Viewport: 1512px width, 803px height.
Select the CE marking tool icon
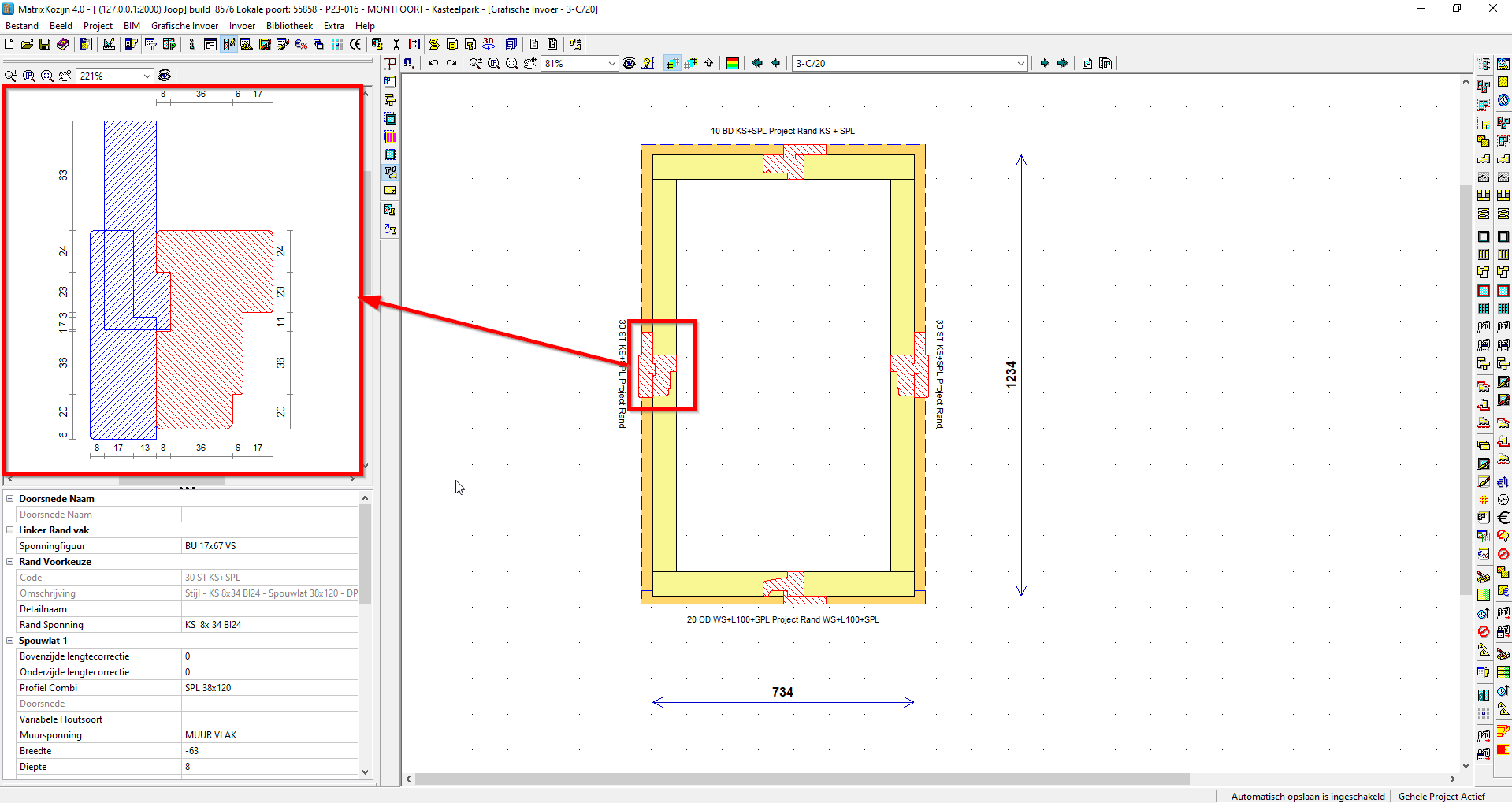coord(355,44)
